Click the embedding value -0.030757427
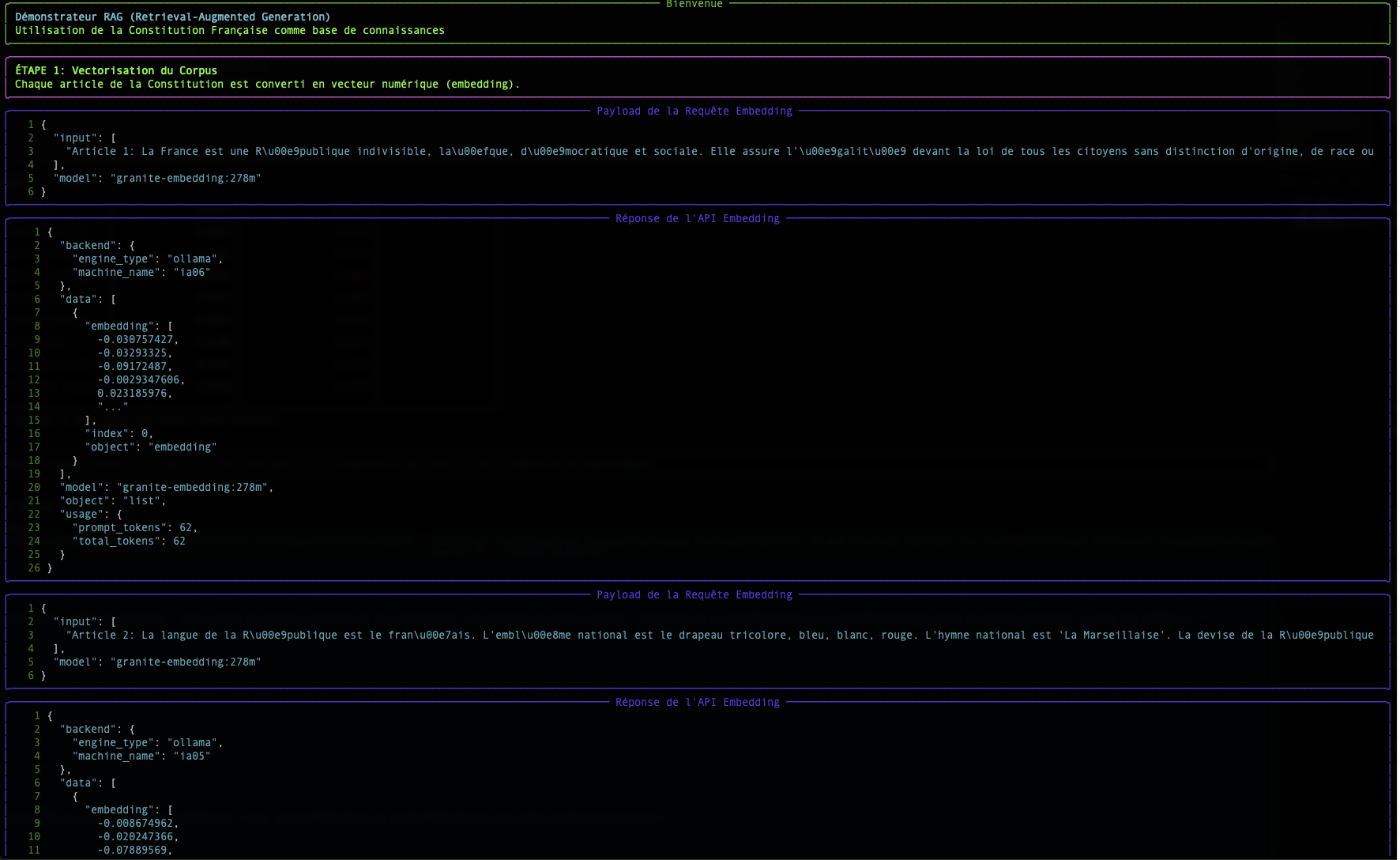Image resolution: width=1400 pixels, height=860 pixels. 137,340
